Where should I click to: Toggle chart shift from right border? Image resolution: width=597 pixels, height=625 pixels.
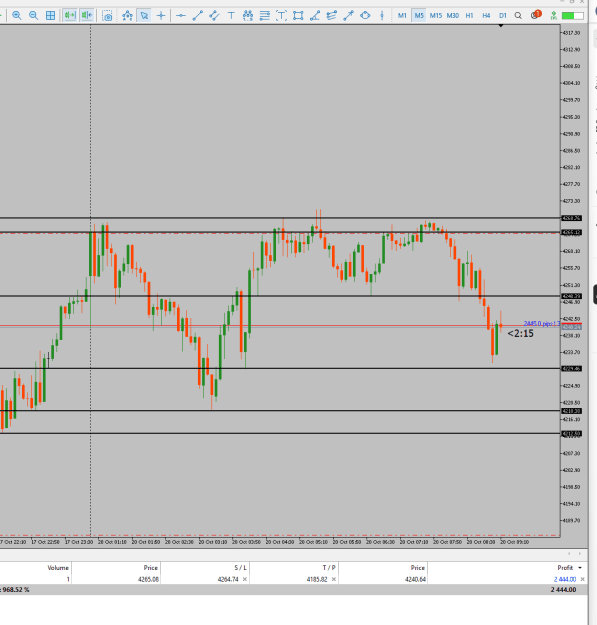87,16
